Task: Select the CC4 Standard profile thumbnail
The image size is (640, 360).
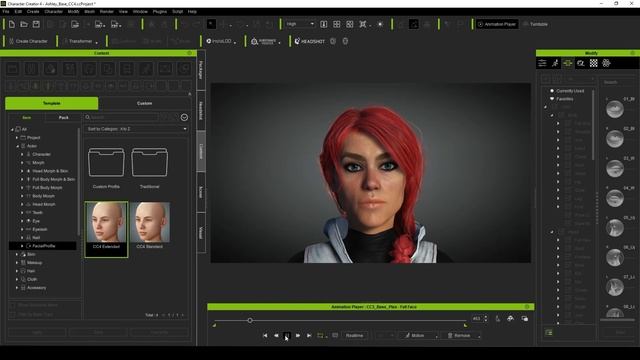Action: (150, 226)
